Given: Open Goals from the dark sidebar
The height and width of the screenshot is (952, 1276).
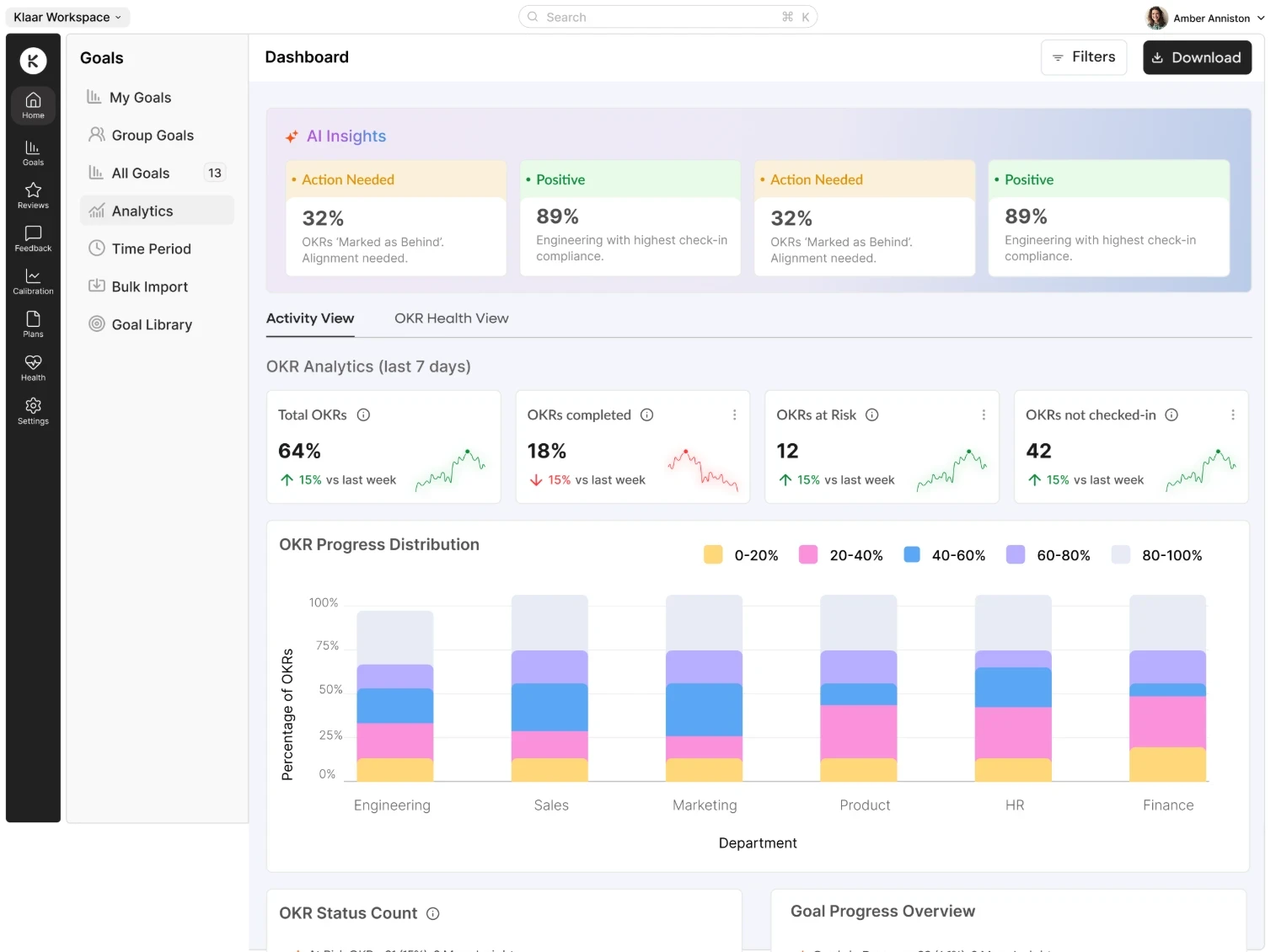Looking at the screenshot, I should tap(33, 152).
